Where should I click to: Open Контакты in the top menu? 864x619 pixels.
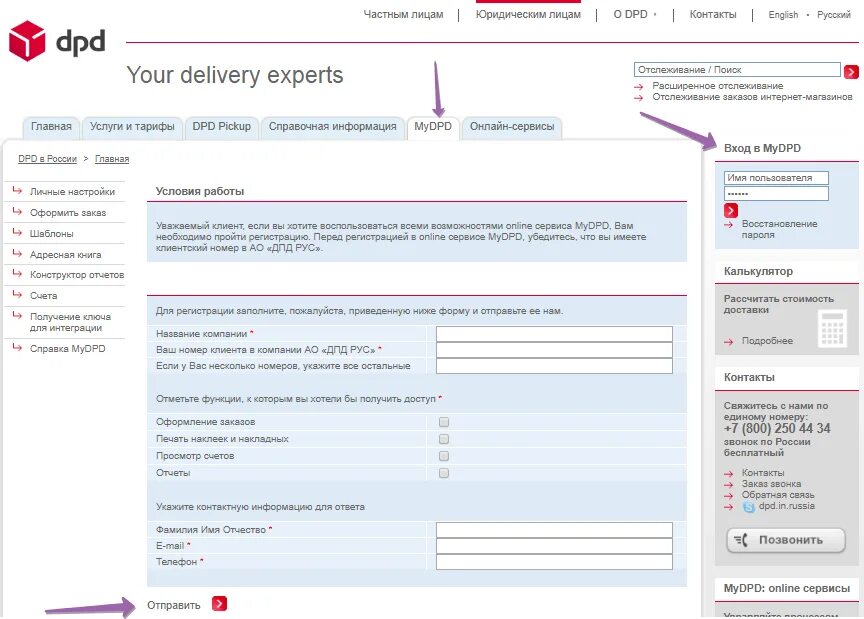click(x=713, y=14)
